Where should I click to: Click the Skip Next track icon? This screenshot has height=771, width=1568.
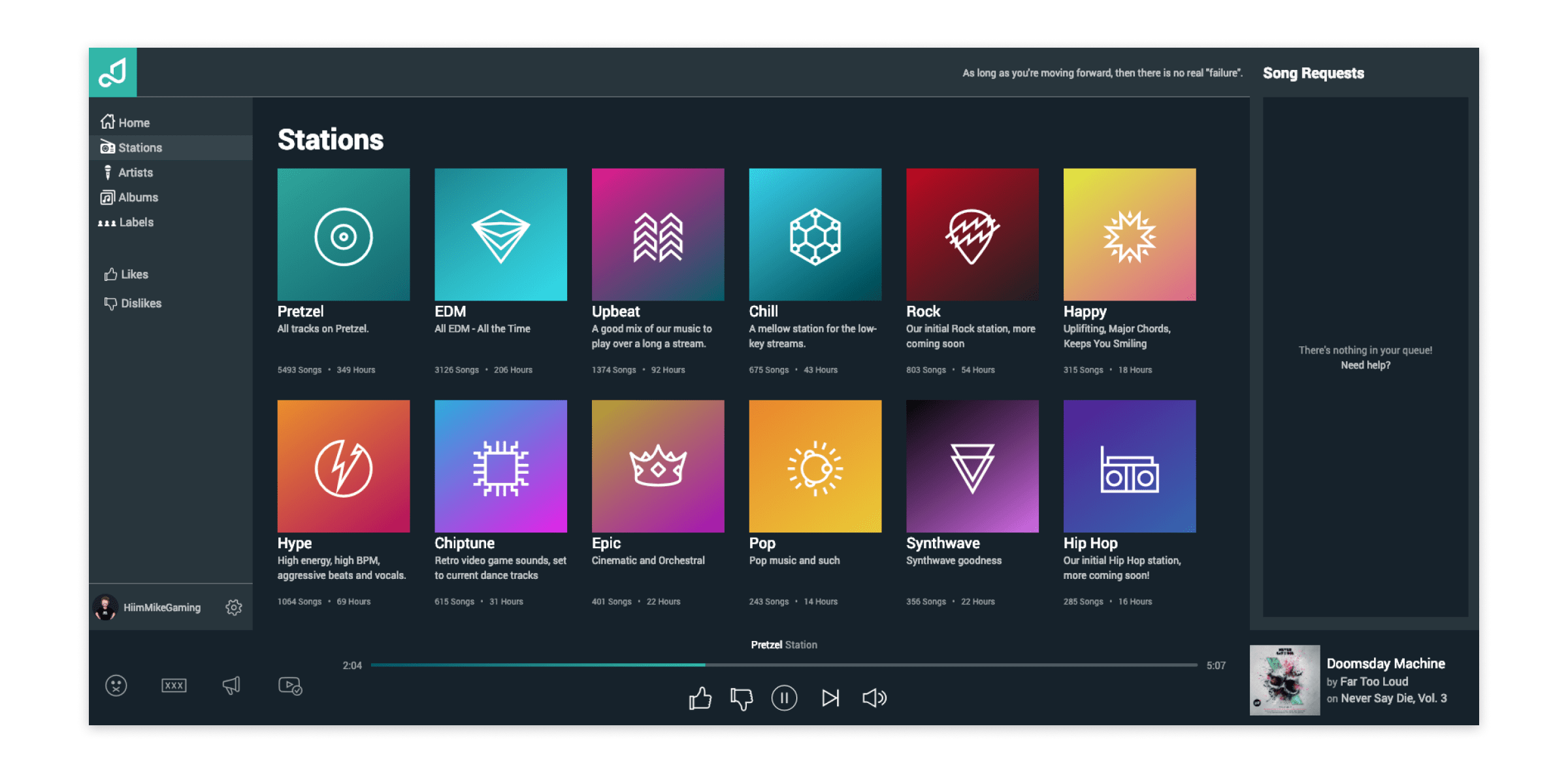(831, 697)
